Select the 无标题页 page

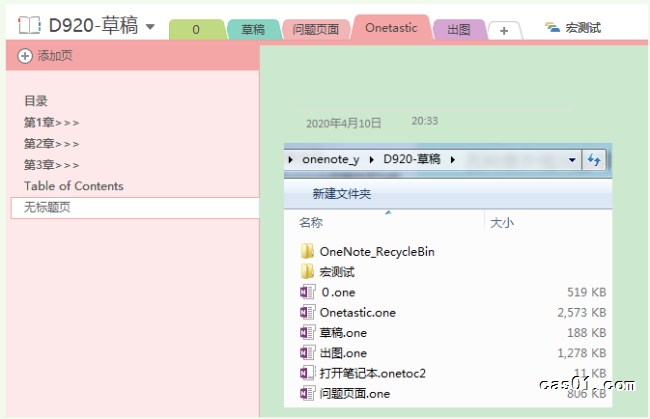pos(135,207)
